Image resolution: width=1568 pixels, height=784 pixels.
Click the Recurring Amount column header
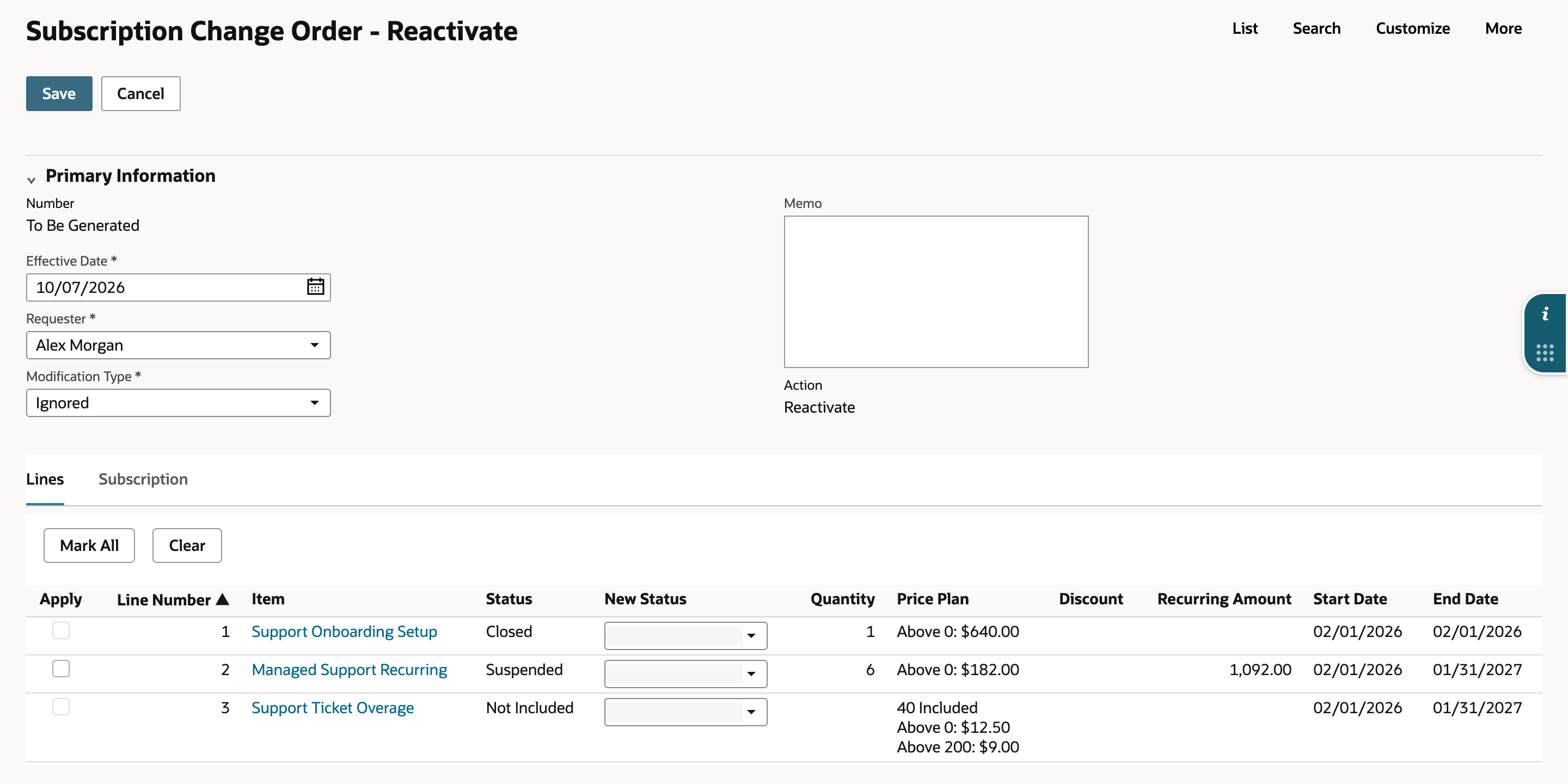pos(1224,599)
